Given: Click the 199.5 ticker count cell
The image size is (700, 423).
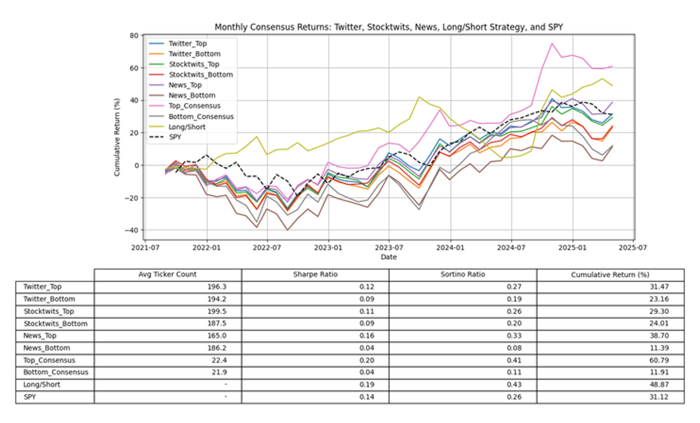Looking at the screenshot, I should coord(167,311).
